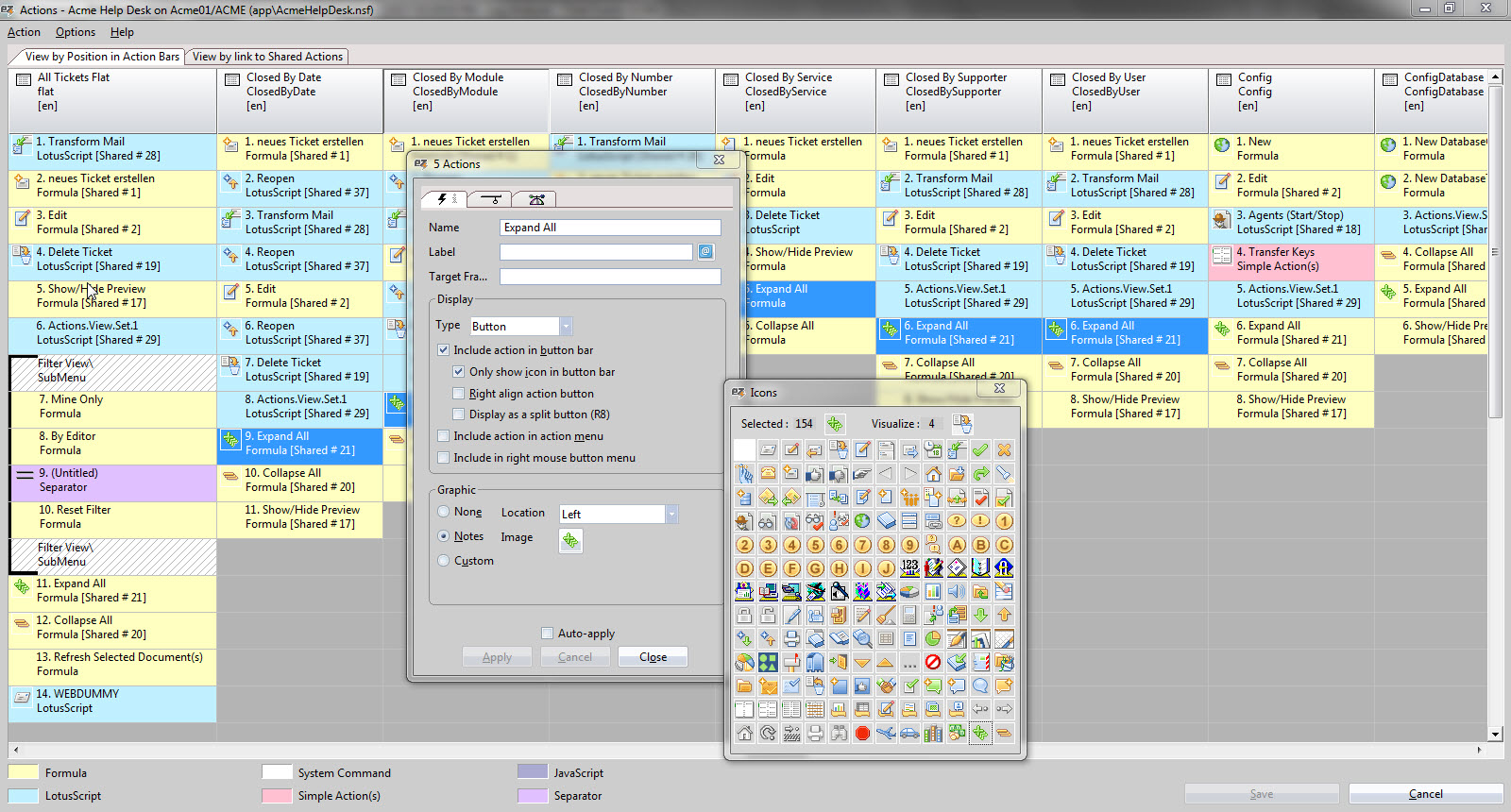
Task: Select the closed padlock icon
Action: tap(745, 615)
